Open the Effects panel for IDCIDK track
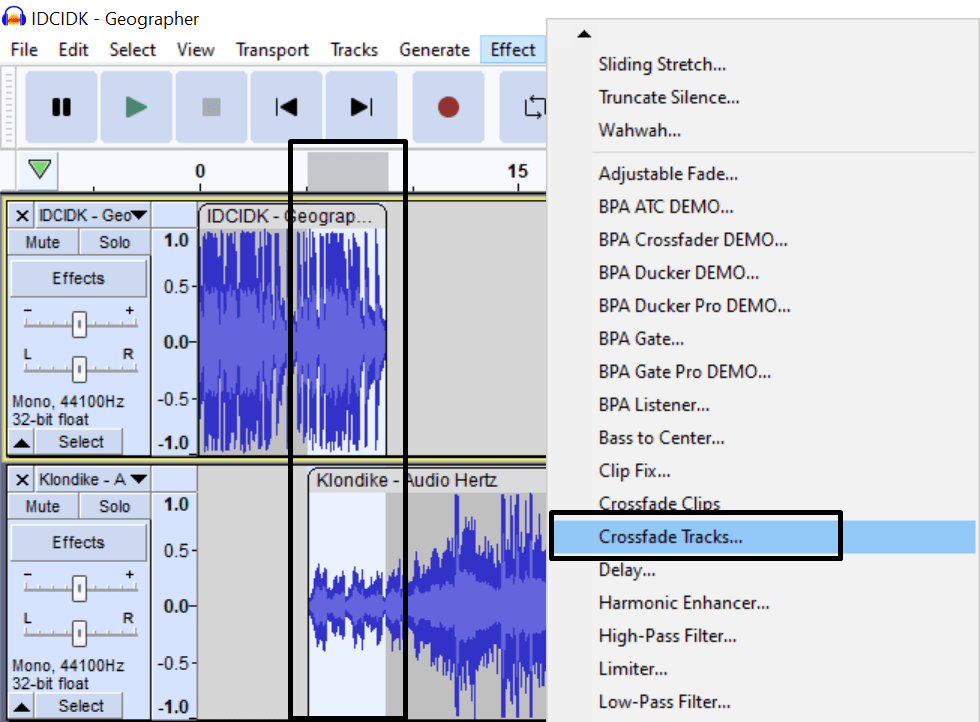The width and height of the screenshot is (980, 722). click(x=78, y=277)
